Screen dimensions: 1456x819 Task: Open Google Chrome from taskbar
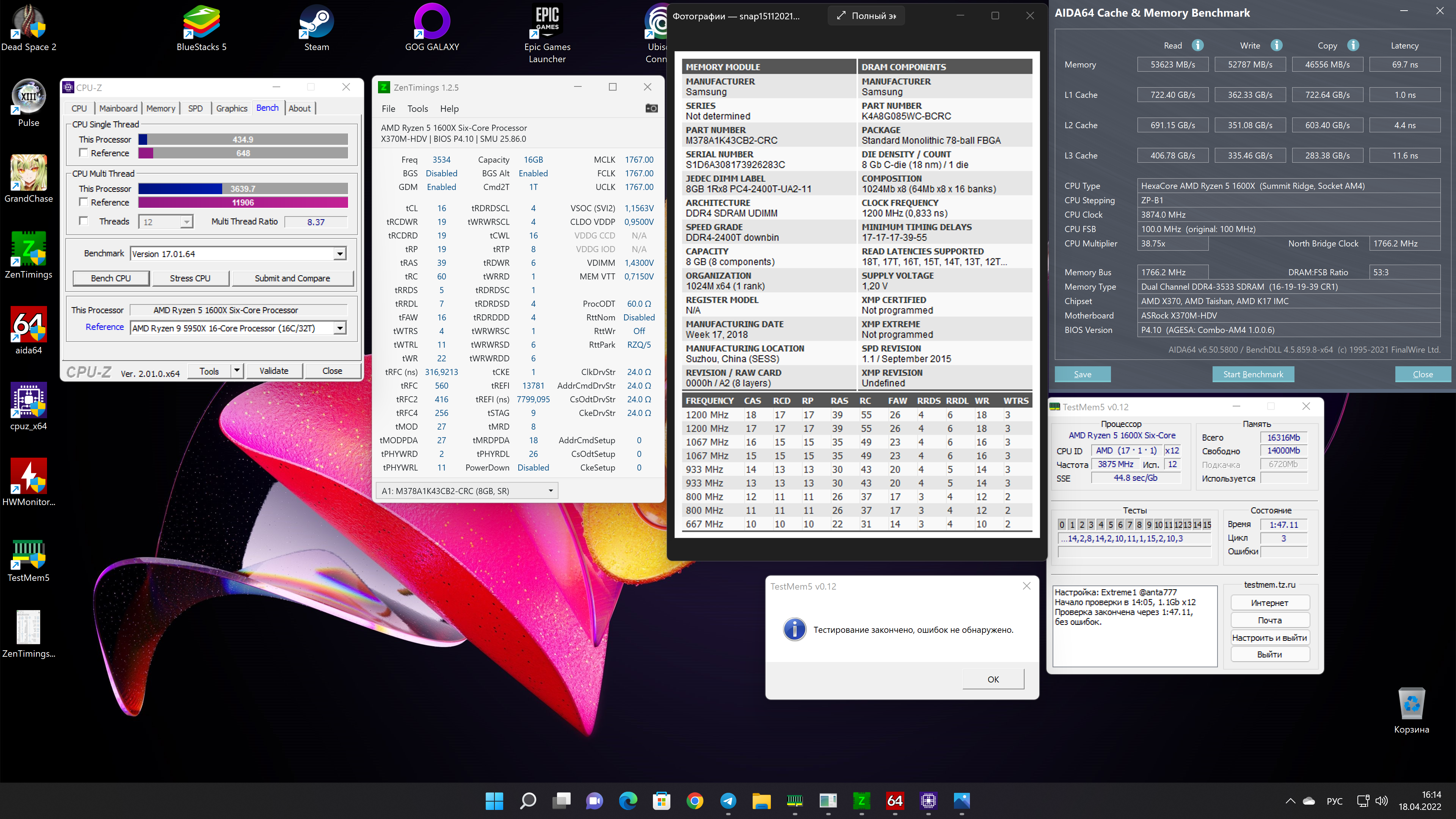tap(695, 800)
